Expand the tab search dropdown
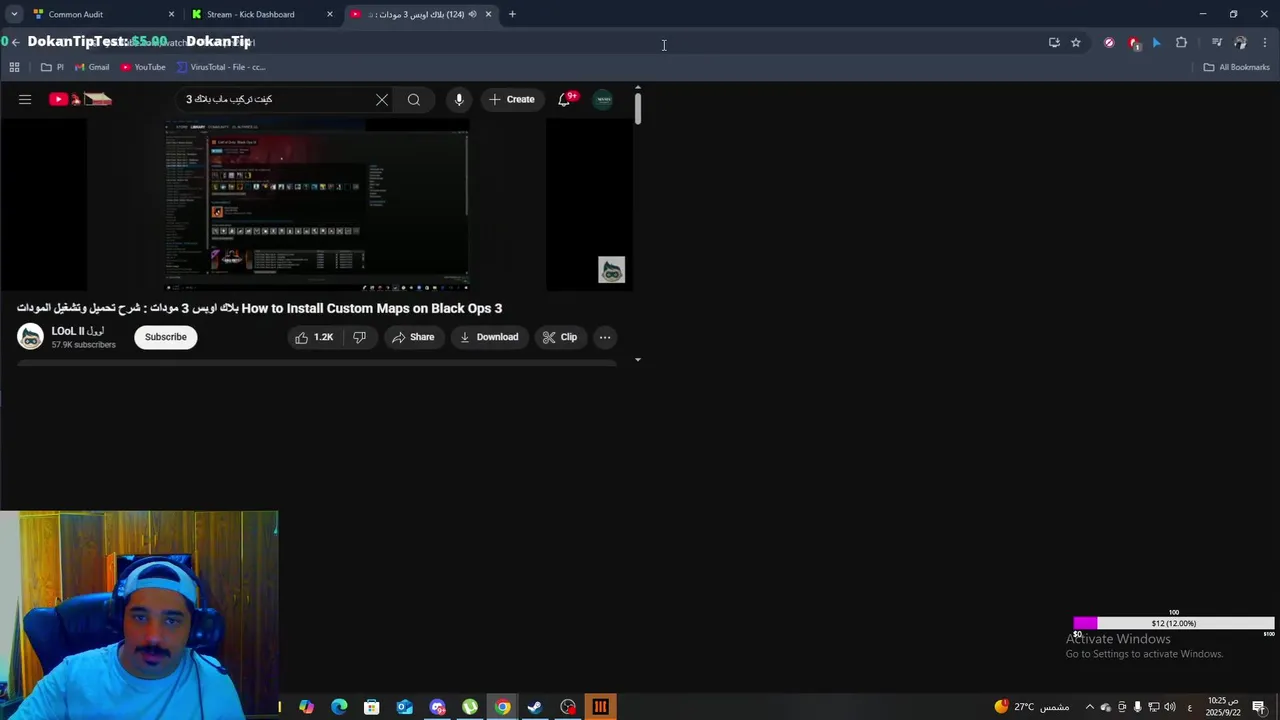The height and width of the screenshot is (720, 1280). 14,14
